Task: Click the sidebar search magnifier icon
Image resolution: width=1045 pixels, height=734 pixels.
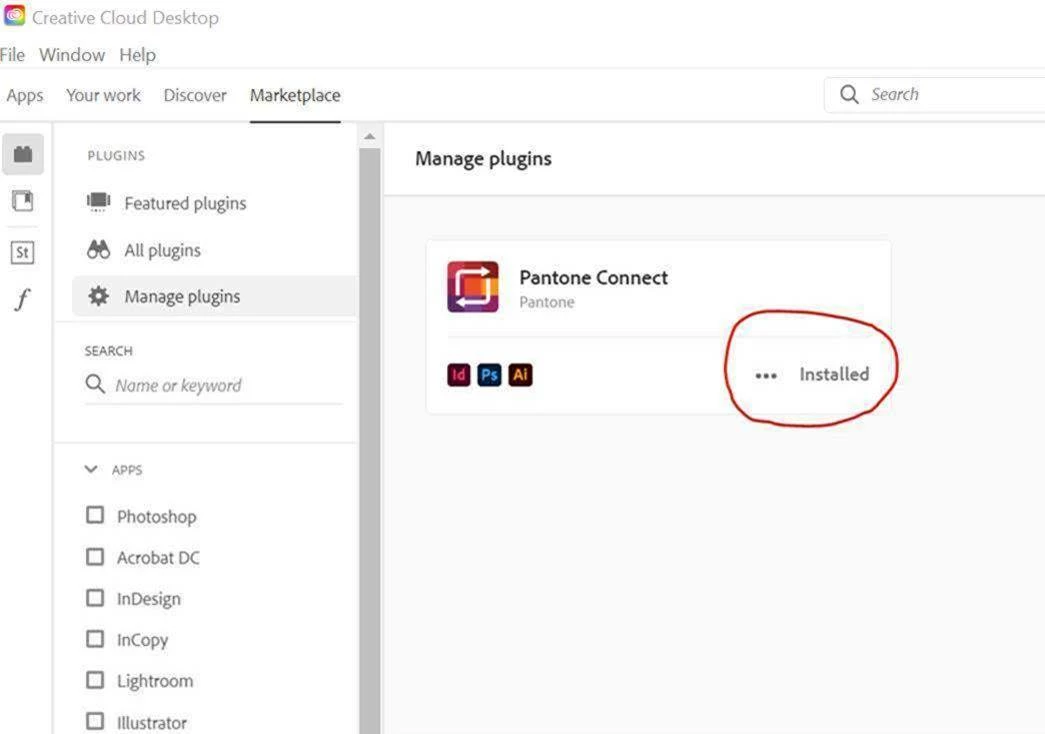Action: pos(95,384)
